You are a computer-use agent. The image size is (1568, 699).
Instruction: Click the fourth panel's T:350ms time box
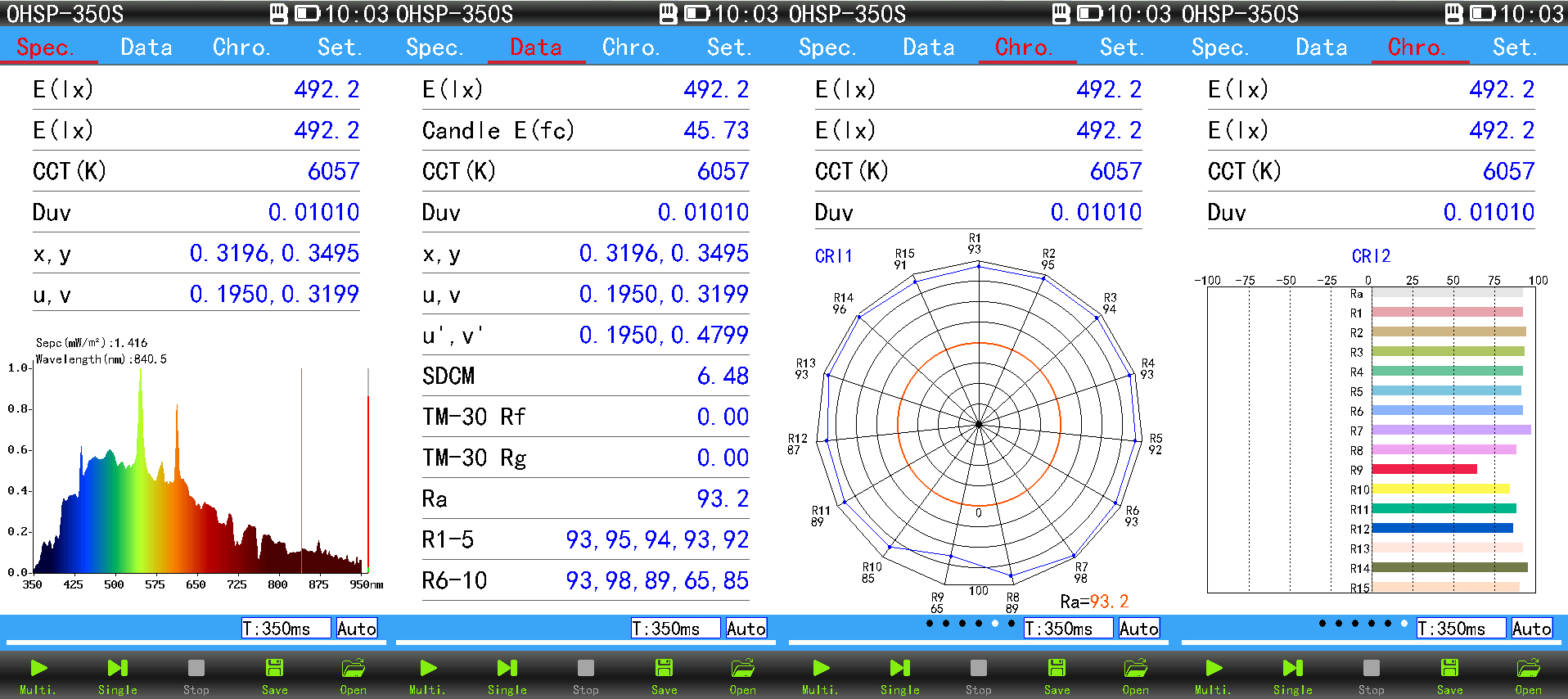(1462, 629)
